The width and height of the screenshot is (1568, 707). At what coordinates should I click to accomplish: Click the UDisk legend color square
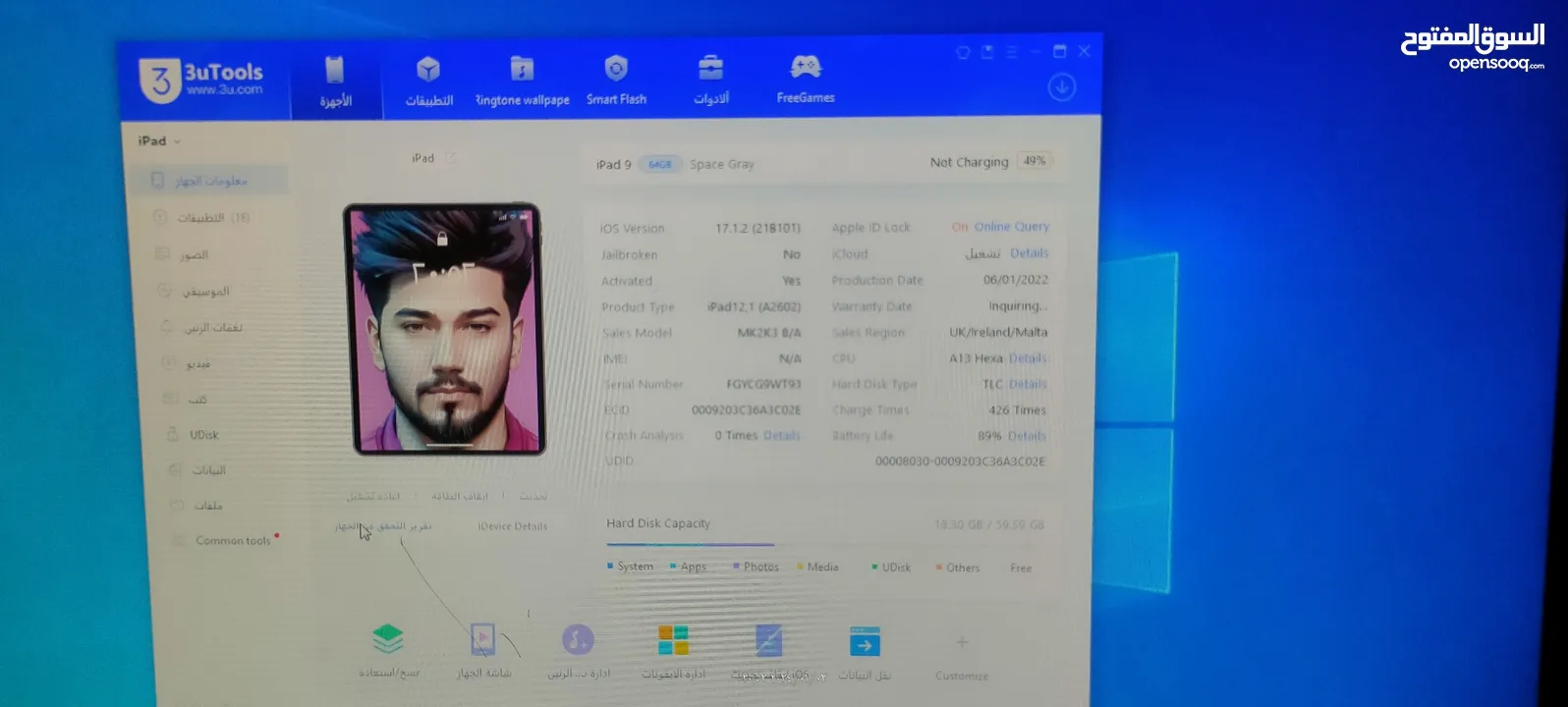874,567
